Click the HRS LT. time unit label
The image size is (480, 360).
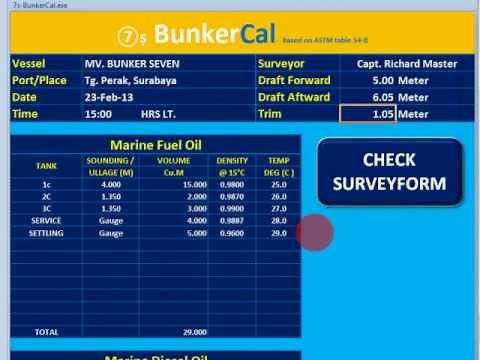pyautogui.click(x=158, y=114)
